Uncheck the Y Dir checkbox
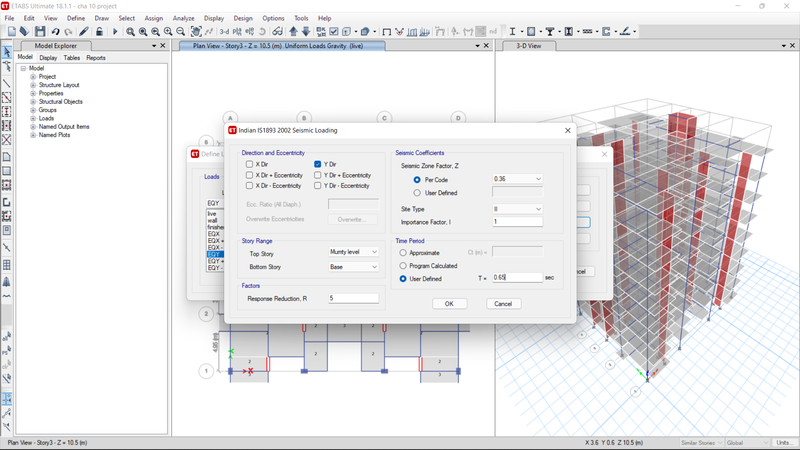The height and width of the screenshot is (450, 800). 317,164
